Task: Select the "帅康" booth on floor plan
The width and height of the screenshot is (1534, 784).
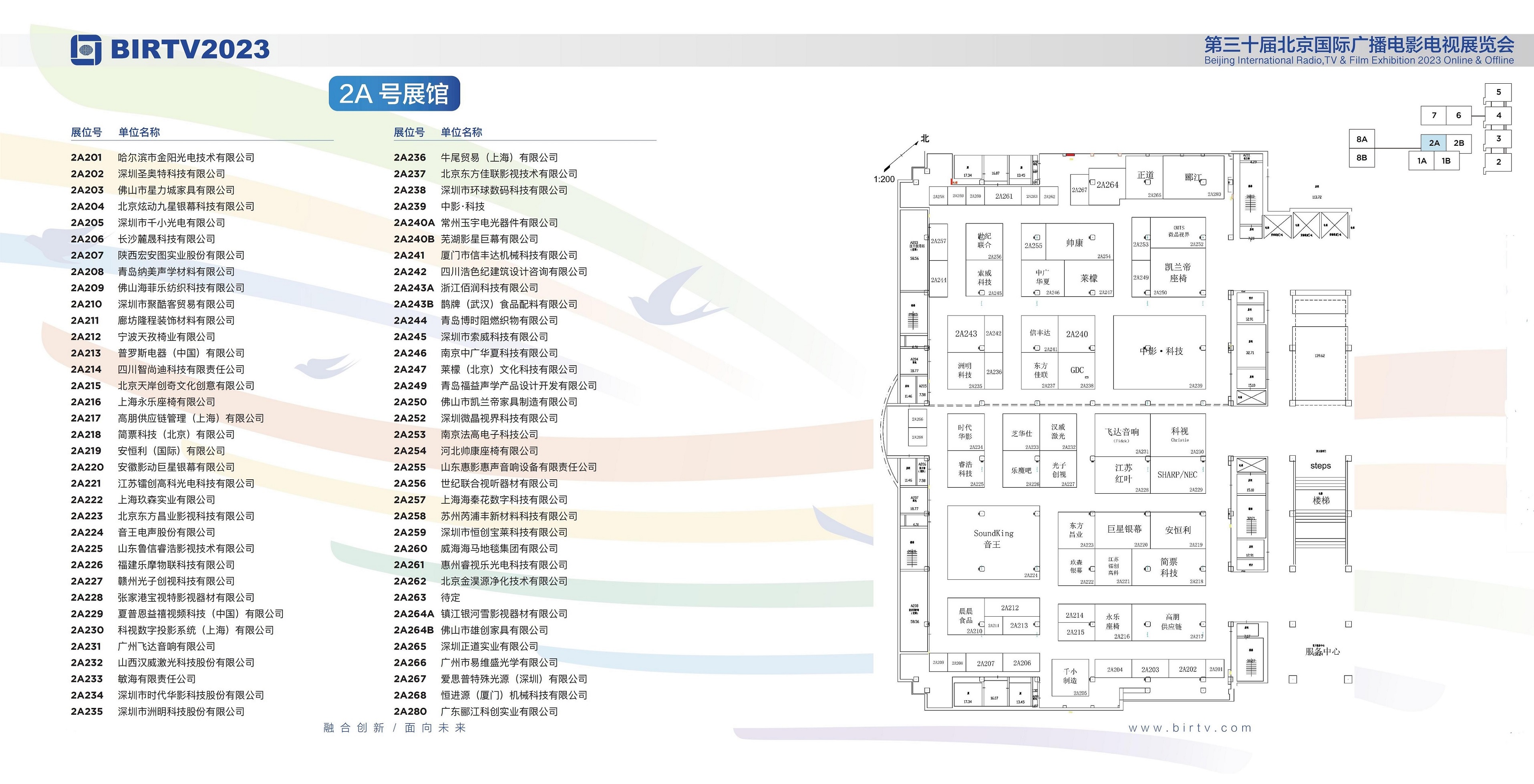Action: tap(1080, 242)
